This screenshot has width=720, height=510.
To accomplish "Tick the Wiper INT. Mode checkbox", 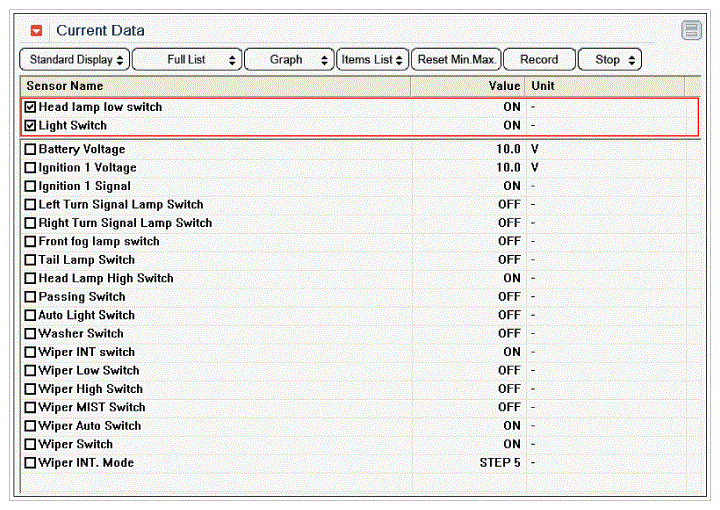I will coord(30,463).
